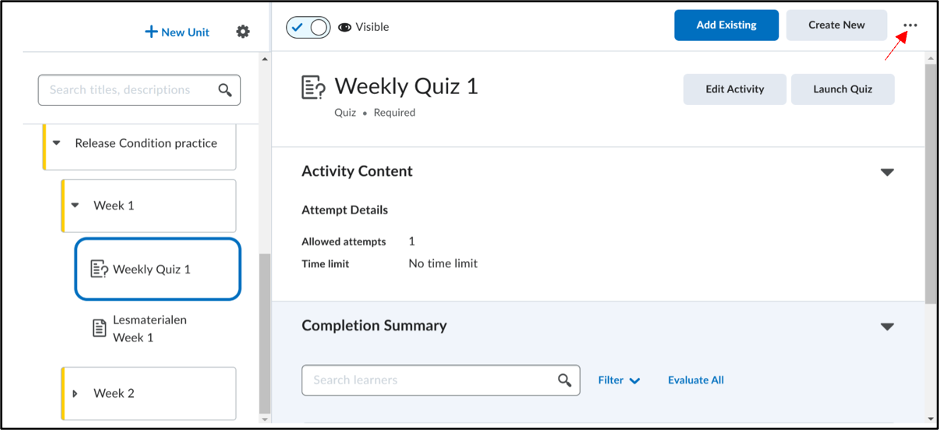940x430 pixels.
Task: Click the quiz icon in the sidebar's Weekly Quiz 1 item
Action: pos(99,269)
